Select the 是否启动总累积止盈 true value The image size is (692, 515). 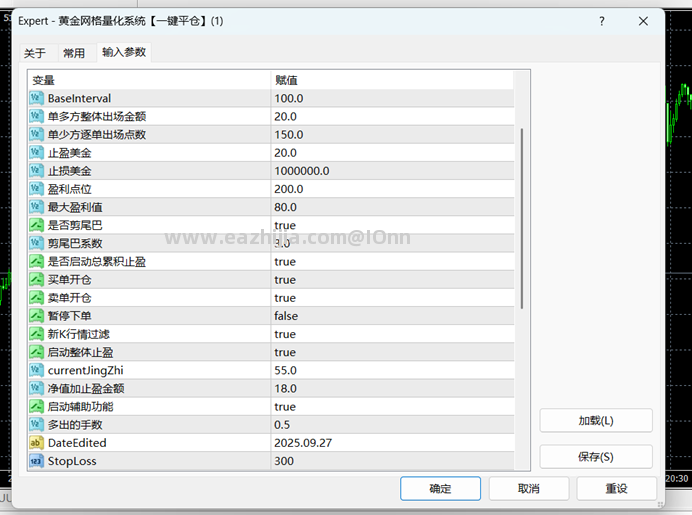(x=285, y=261)
